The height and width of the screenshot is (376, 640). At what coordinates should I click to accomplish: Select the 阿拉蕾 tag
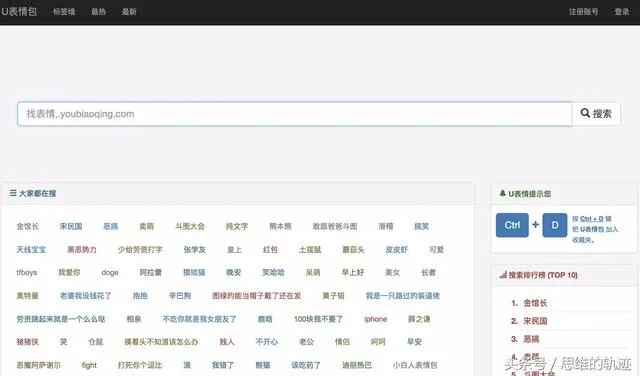151,272
